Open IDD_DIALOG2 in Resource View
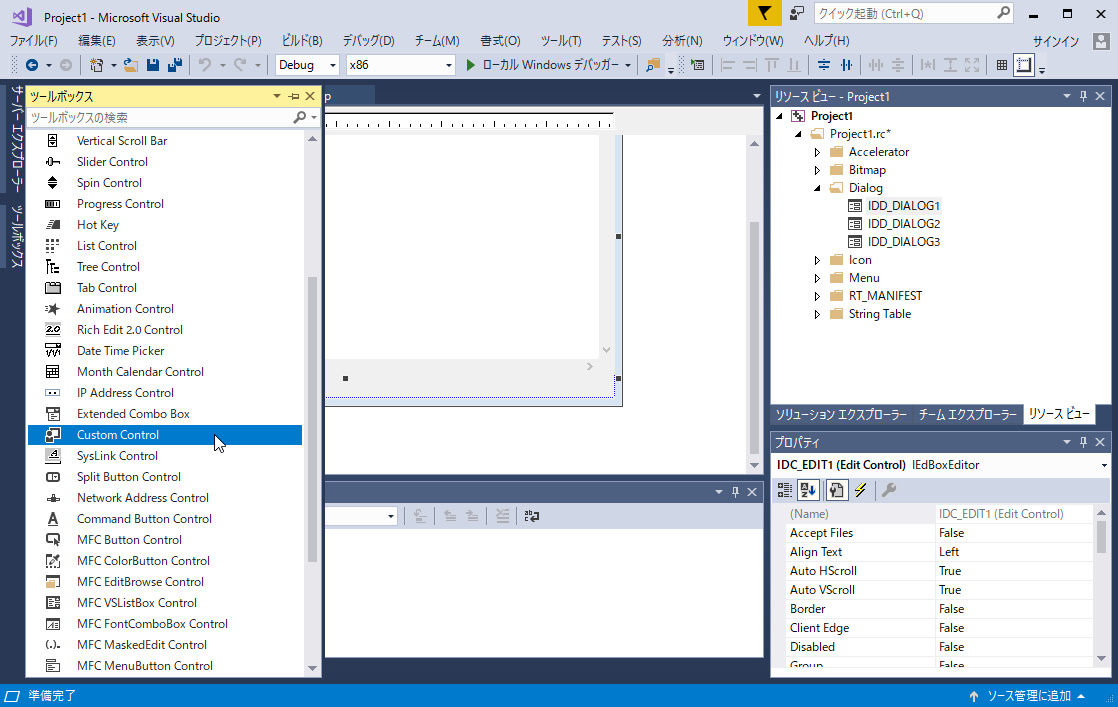This screenshot has width=1118, height=707. click(903, 224)
